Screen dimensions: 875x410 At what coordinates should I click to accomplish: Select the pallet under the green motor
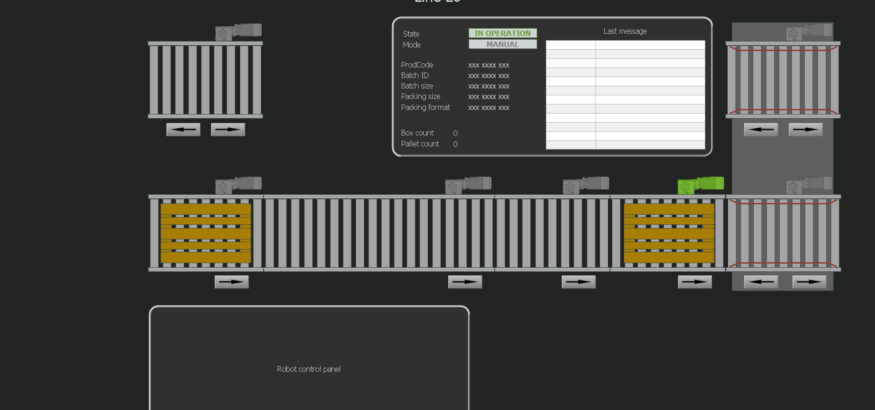click(669, 233)
